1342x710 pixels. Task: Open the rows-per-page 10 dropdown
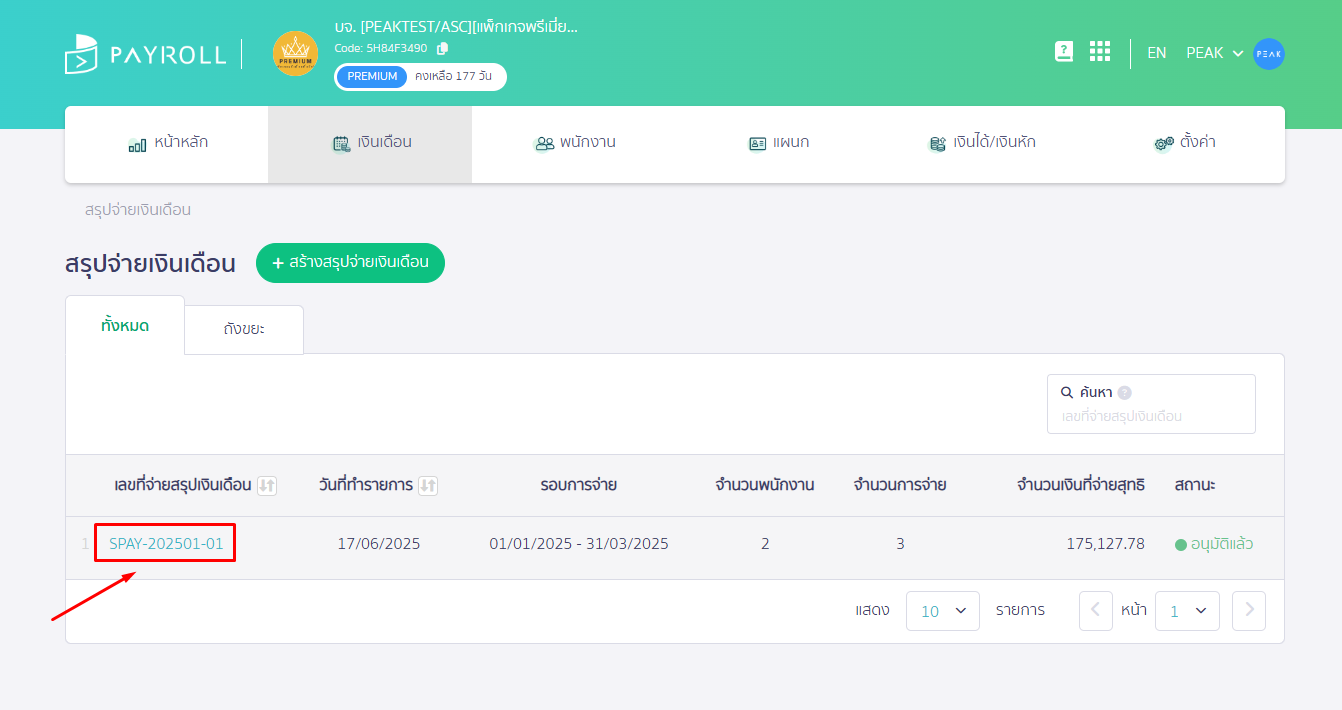pos(943,611)
